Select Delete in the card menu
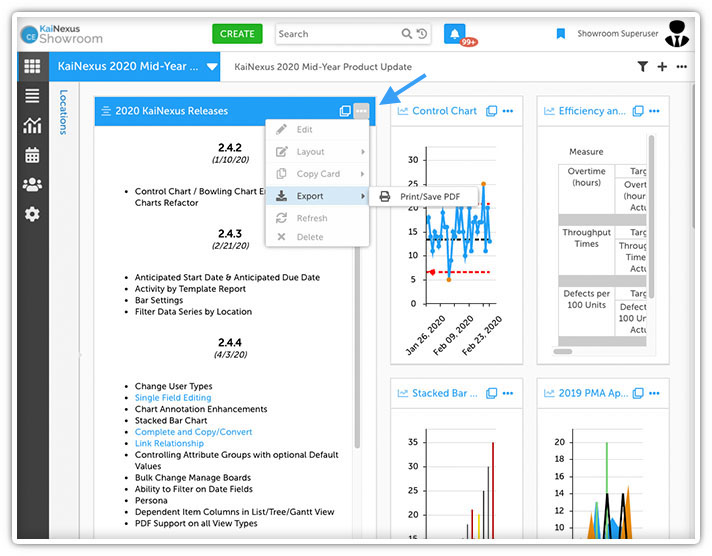The height and width of the screenshot is (556, 712). point(317,237)
